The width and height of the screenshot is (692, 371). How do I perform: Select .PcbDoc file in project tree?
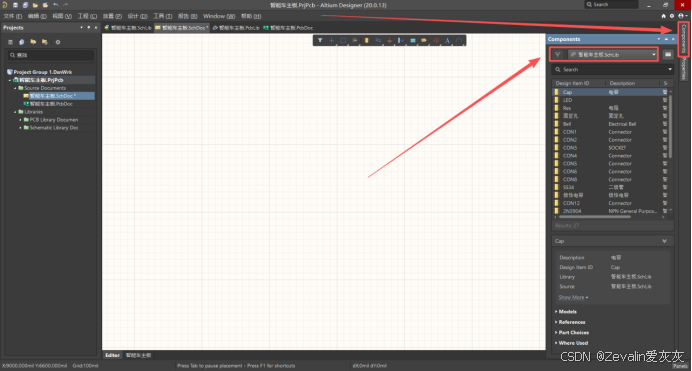(51, 104)
